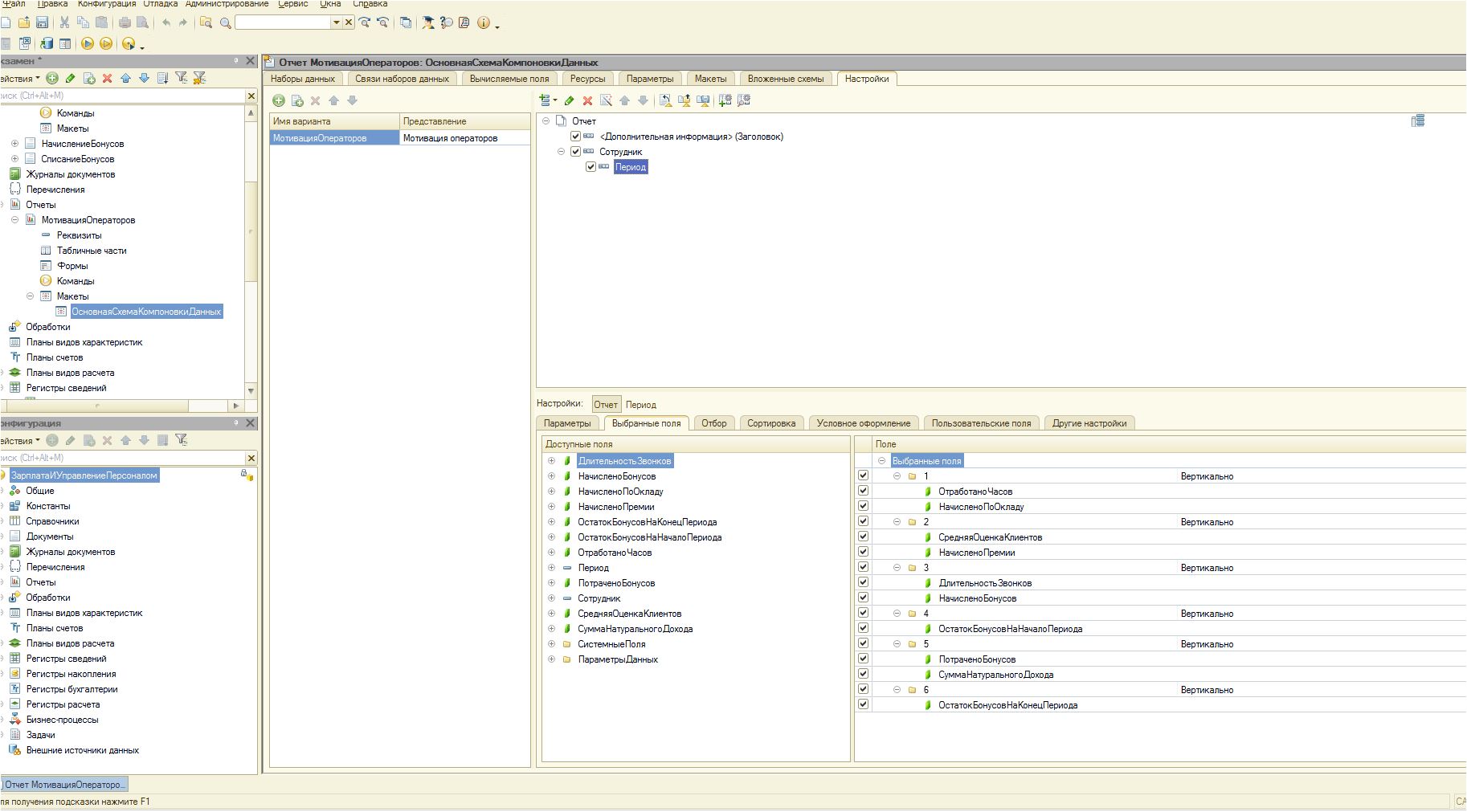Screen dimensions: 1467x812
Task: Uncheck the Дополнительная информация header checkbox
Action: (575, 137)
